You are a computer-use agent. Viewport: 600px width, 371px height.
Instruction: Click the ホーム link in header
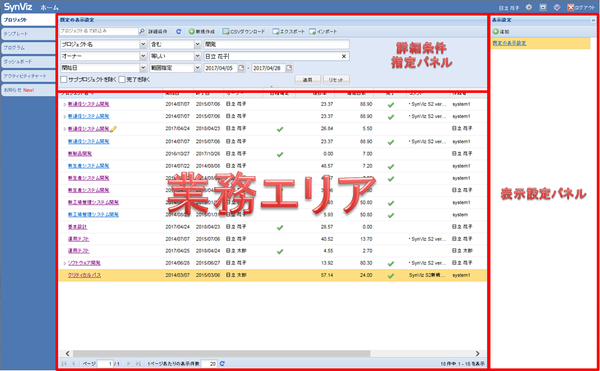pos(50,8)
